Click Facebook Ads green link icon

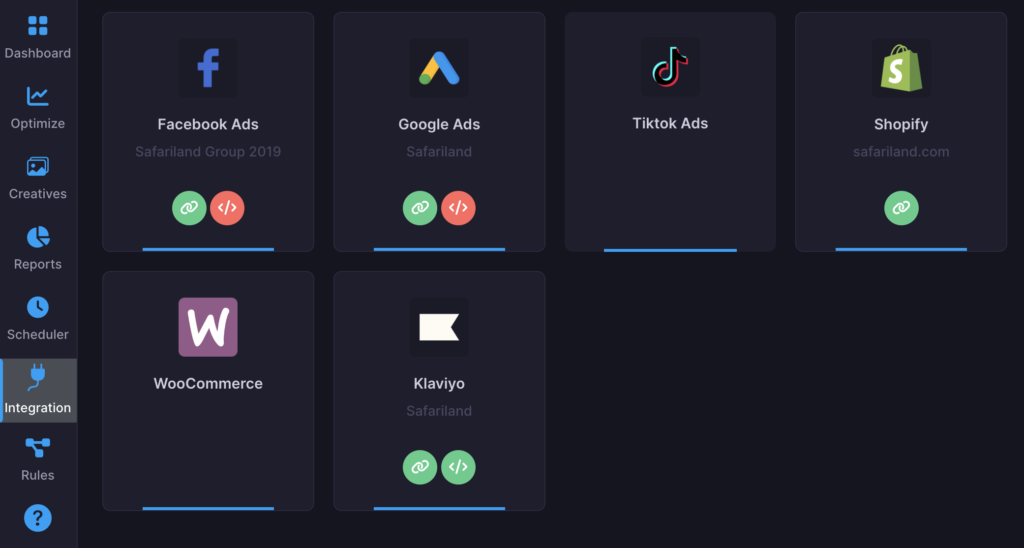pos(189,208)
